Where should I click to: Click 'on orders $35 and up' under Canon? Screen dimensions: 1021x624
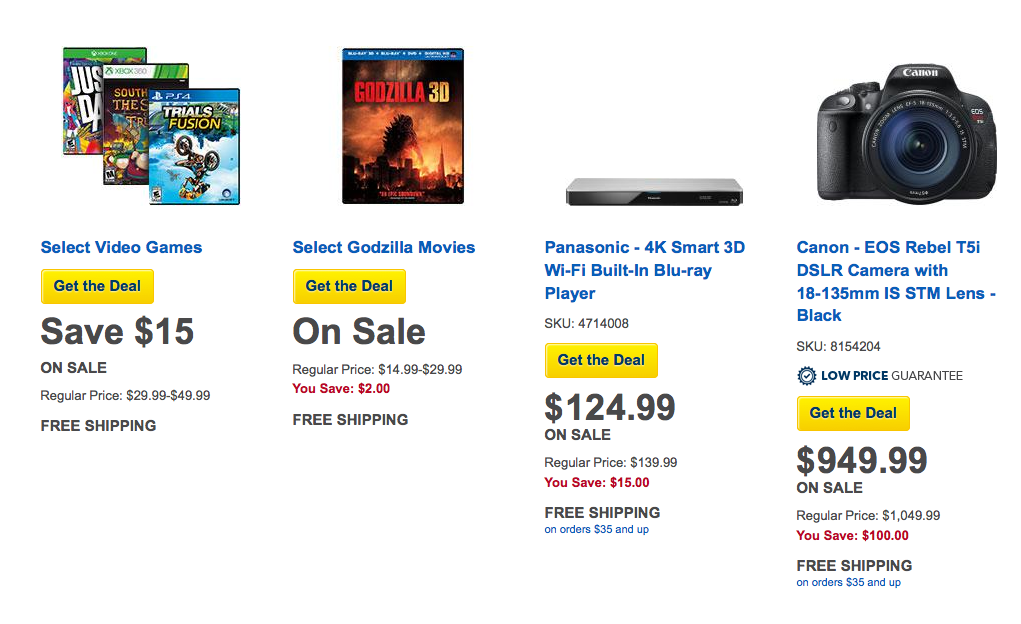pyautogui.click(x=848, y=583)
